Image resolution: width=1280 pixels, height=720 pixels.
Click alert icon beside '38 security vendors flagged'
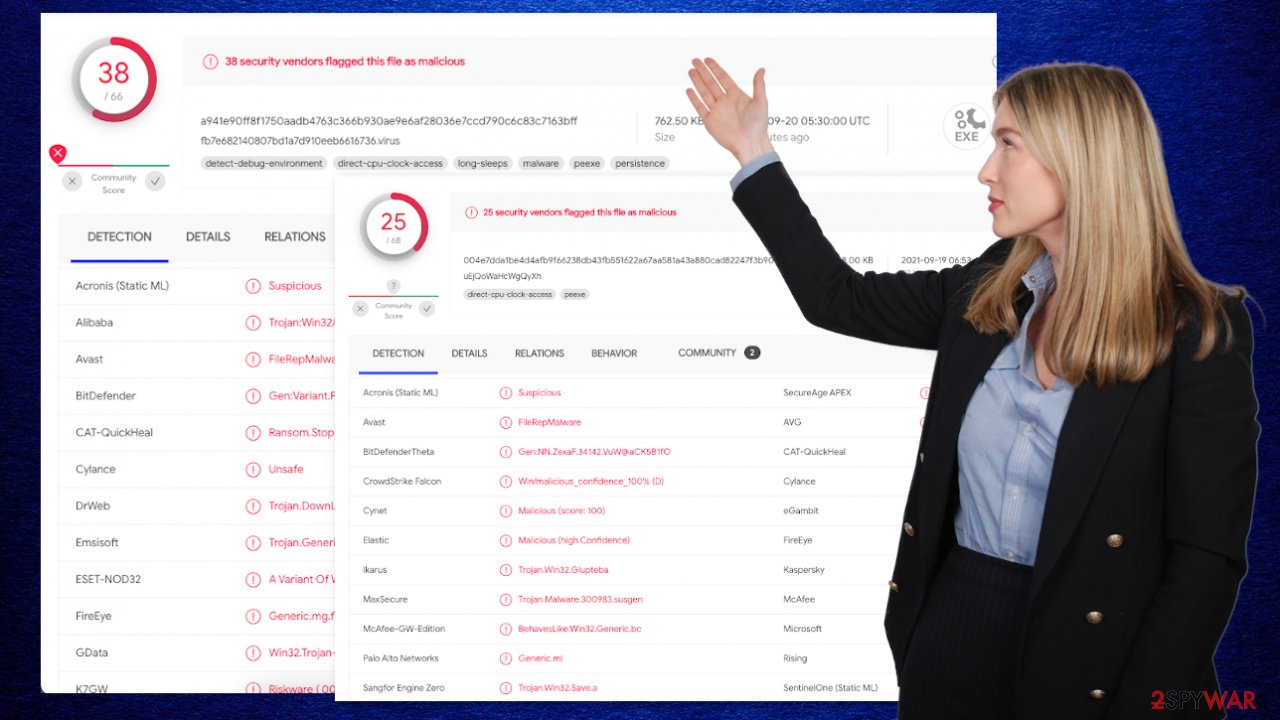(210, 61)
